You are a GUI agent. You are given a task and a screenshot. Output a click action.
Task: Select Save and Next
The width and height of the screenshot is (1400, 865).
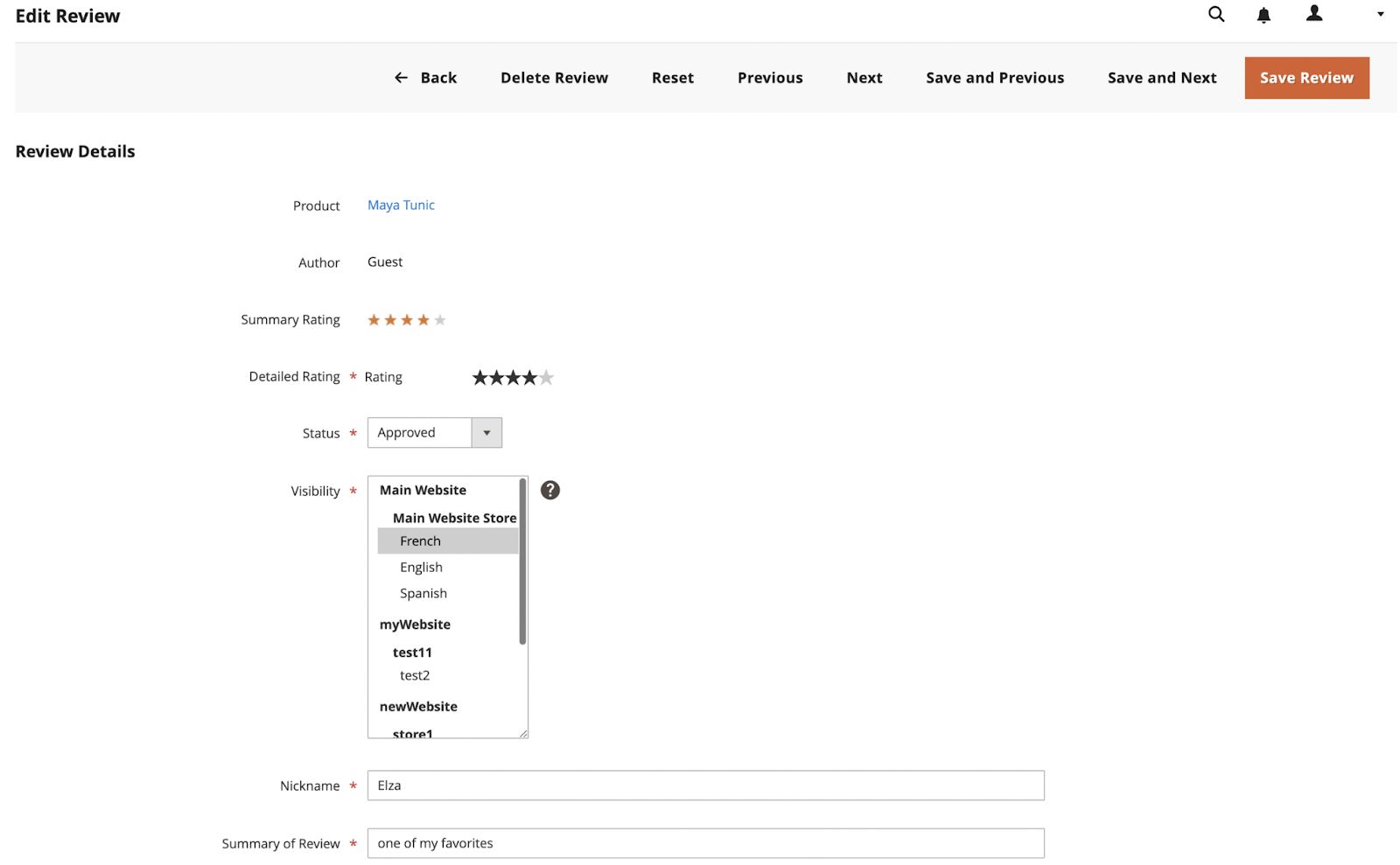coord(1162,78)
